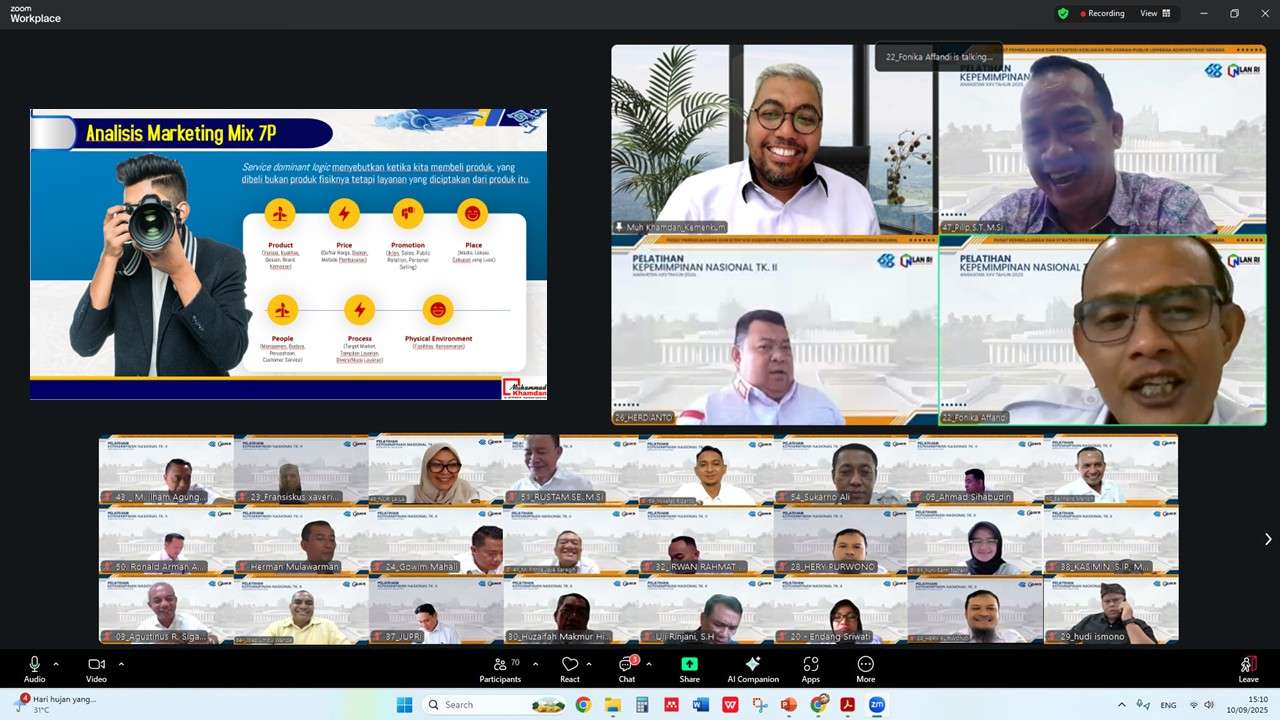Image resolution: width=1280 pixels, height=720 pixels.
Task: Open first Google Chrome taskbar icon
Action: coord(583,705)
